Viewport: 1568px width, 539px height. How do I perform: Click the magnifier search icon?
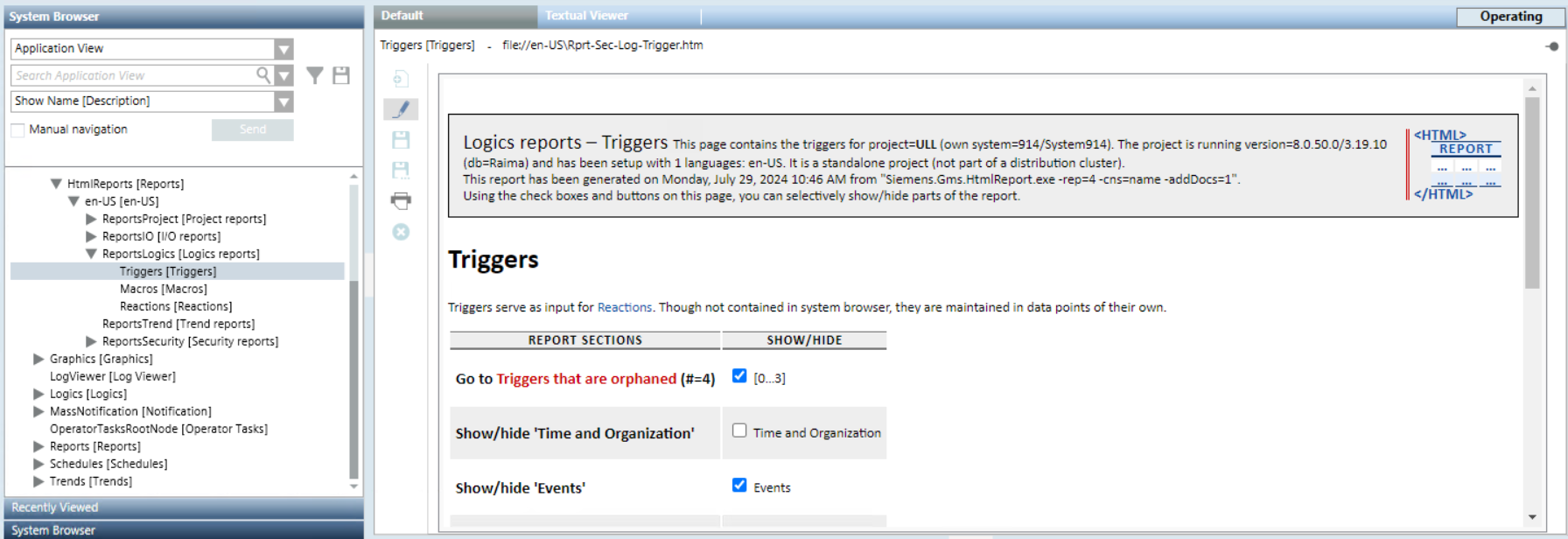(262, 75)
